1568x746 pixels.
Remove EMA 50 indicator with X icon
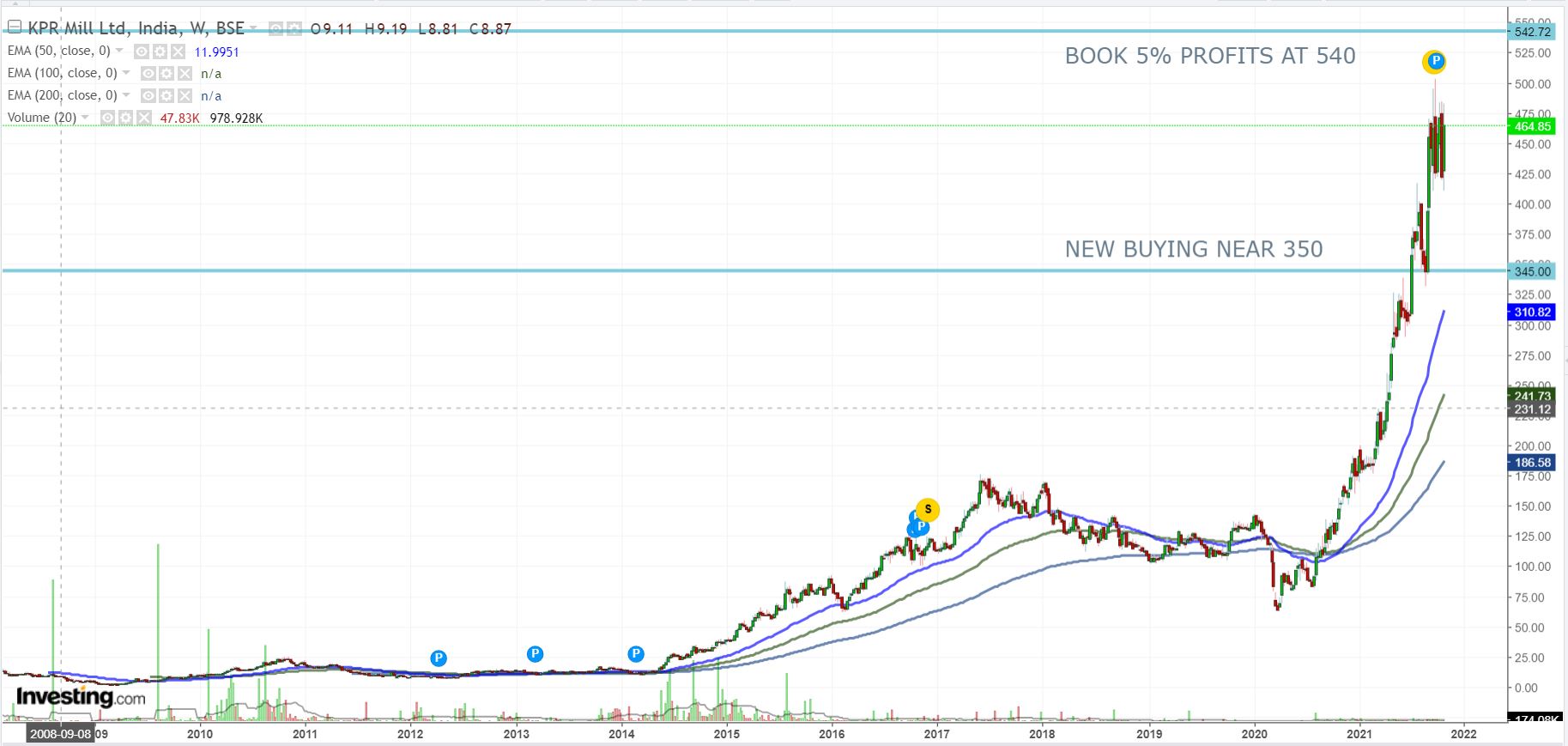pos(178,52)
